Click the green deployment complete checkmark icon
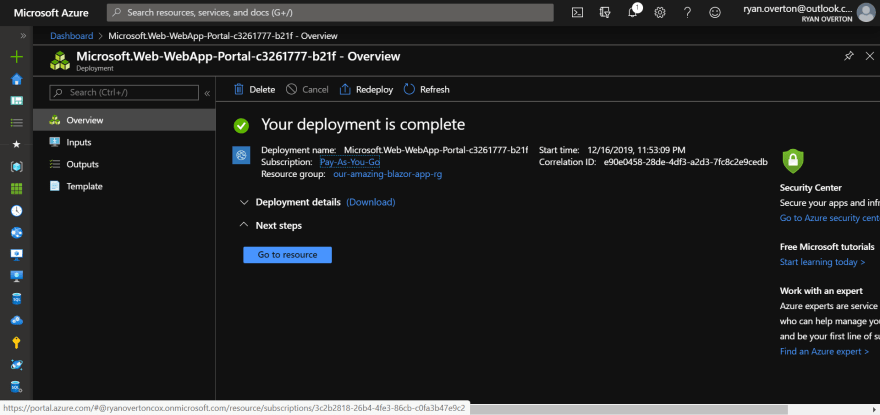This screenshot has height=415, width=880. pos(241,126)
